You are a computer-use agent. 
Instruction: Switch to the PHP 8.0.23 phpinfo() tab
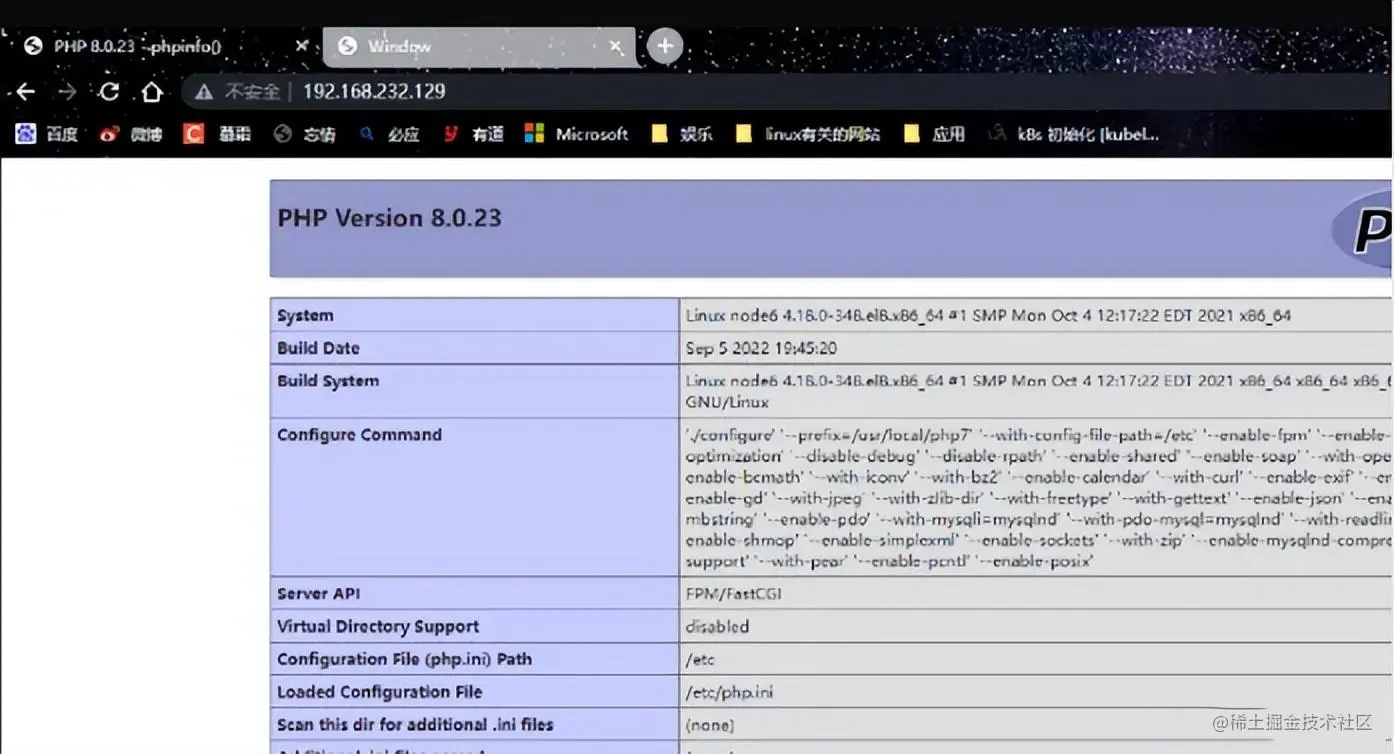[x=163, y=46]
